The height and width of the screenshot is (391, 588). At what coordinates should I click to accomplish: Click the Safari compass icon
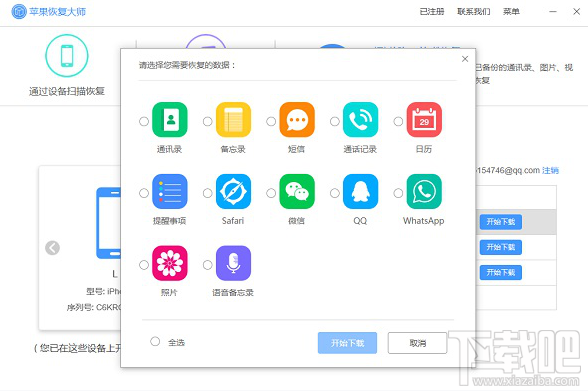tap(233, 191)
